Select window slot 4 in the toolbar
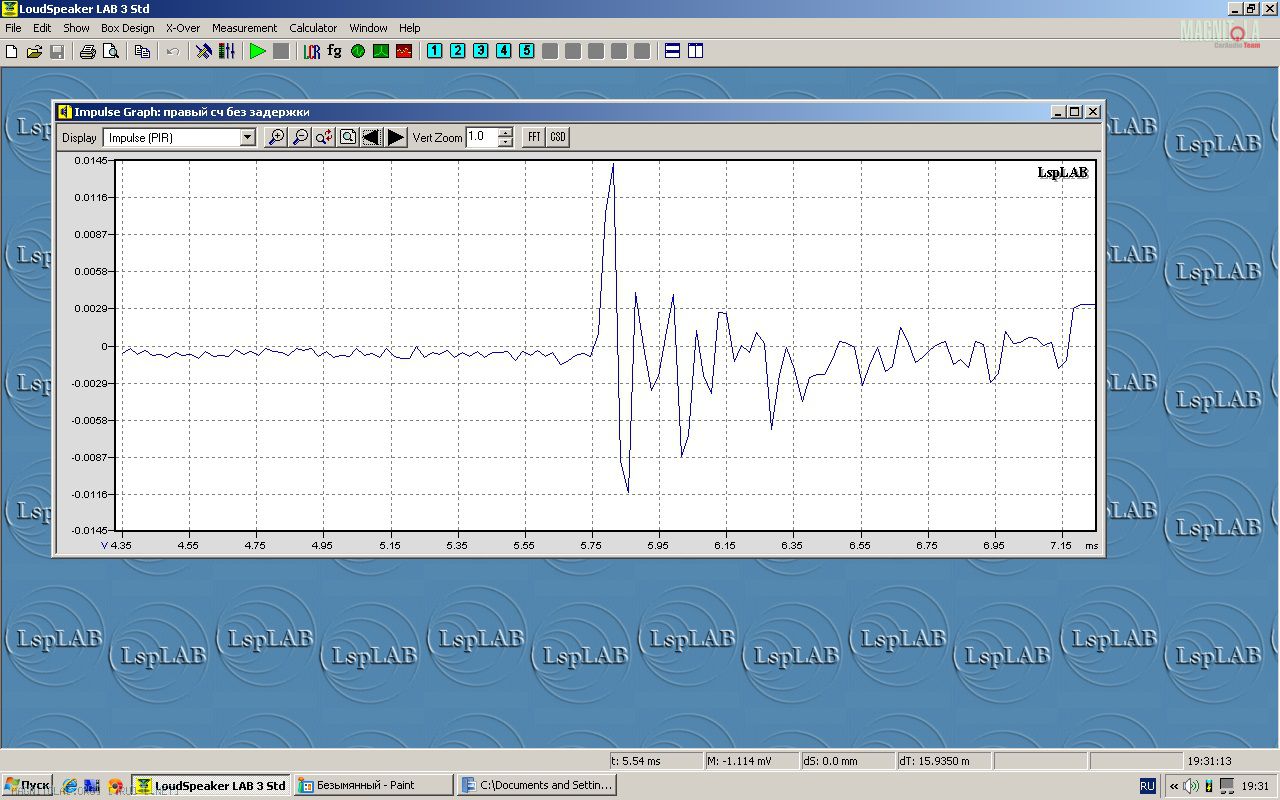The height and width of the screenshot is (800, 1280). tap(503, 51)
